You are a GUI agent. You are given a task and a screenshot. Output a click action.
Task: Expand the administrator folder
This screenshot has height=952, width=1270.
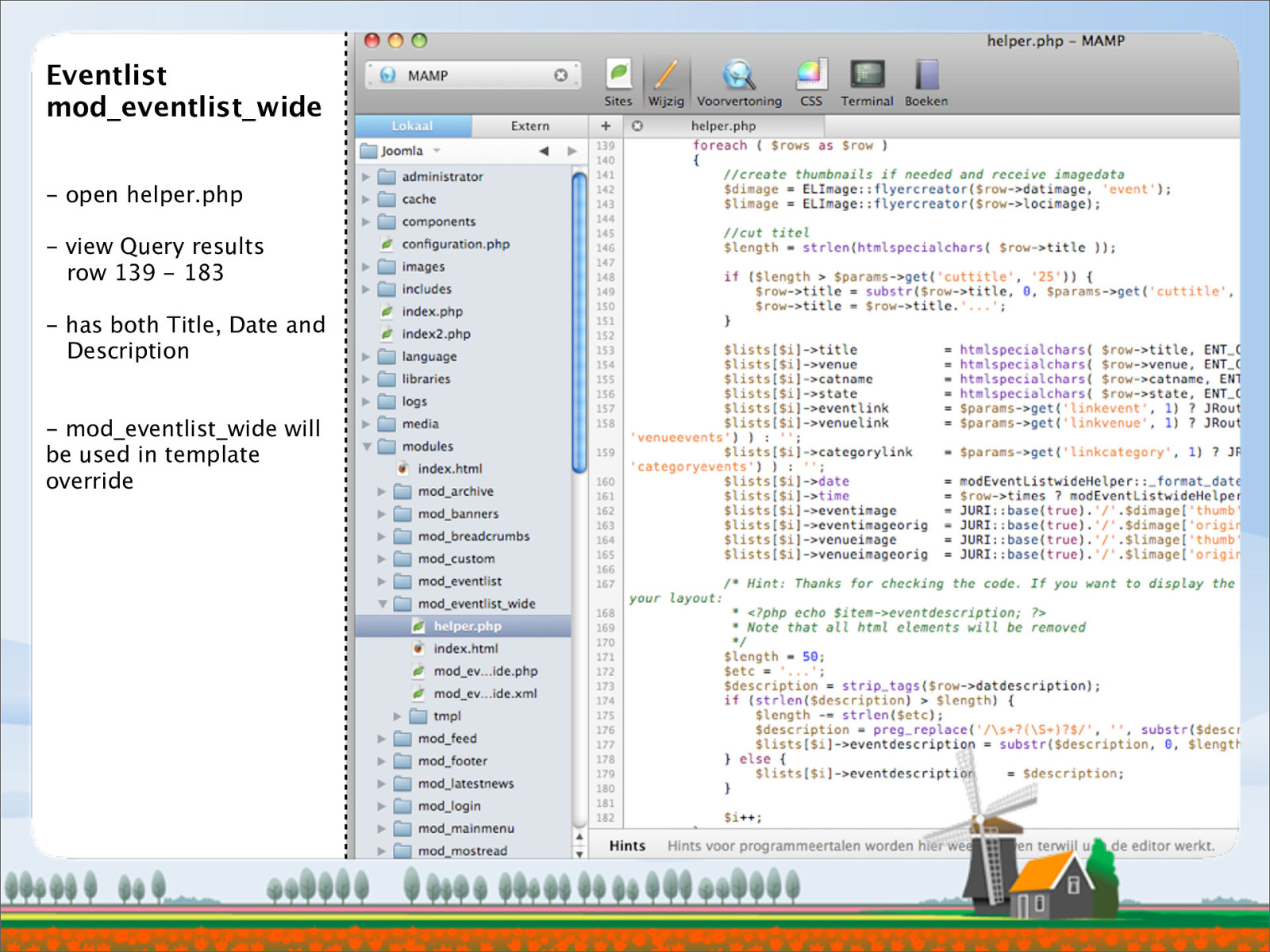pos(366,177)
